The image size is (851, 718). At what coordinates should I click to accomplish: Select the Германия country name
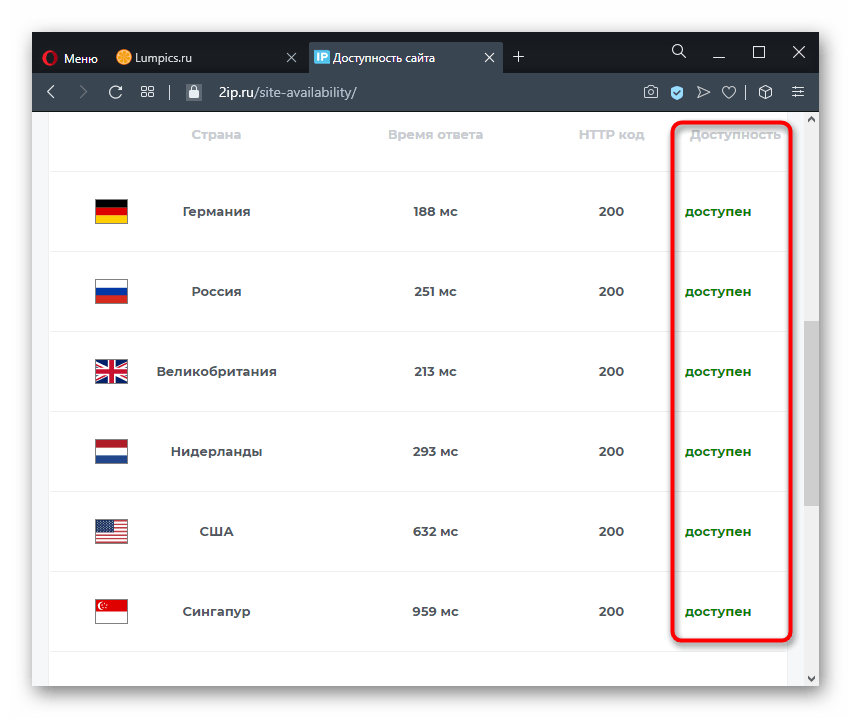[x=216, y=212]
